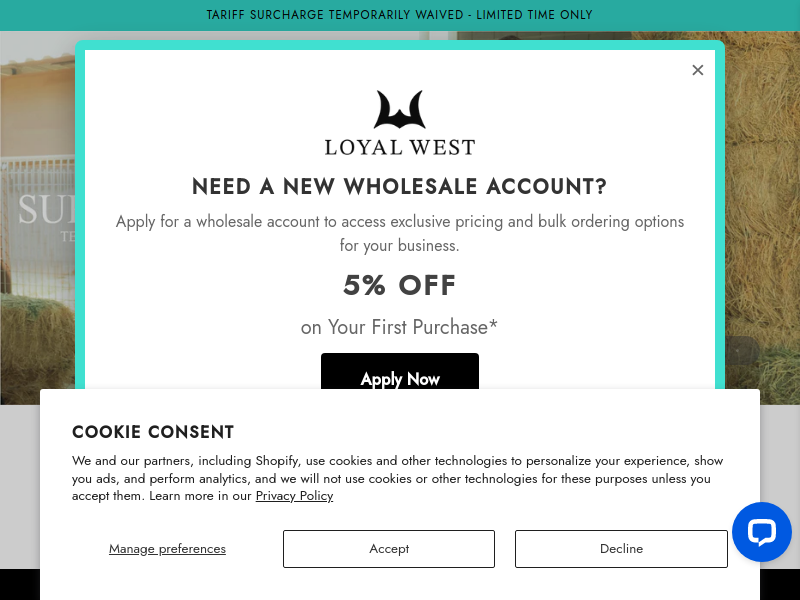Accept the cookie consent
800x600 pixels.
coord(389,549)
